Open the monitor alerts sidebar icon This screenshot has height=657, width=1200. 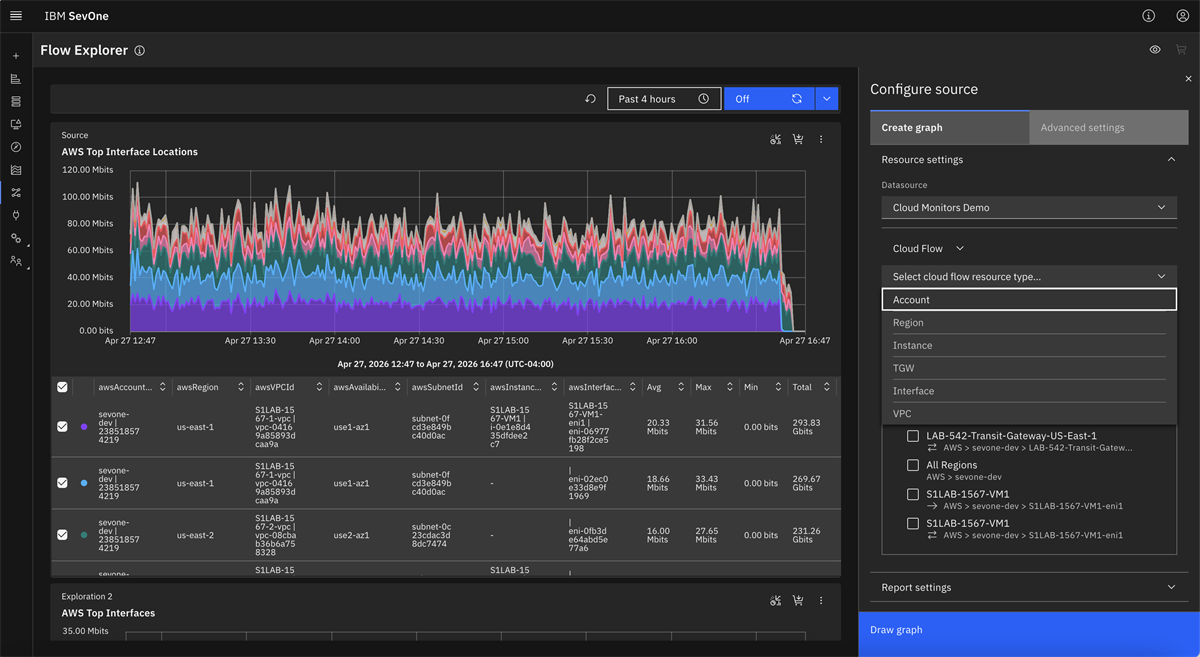(16, 125)
